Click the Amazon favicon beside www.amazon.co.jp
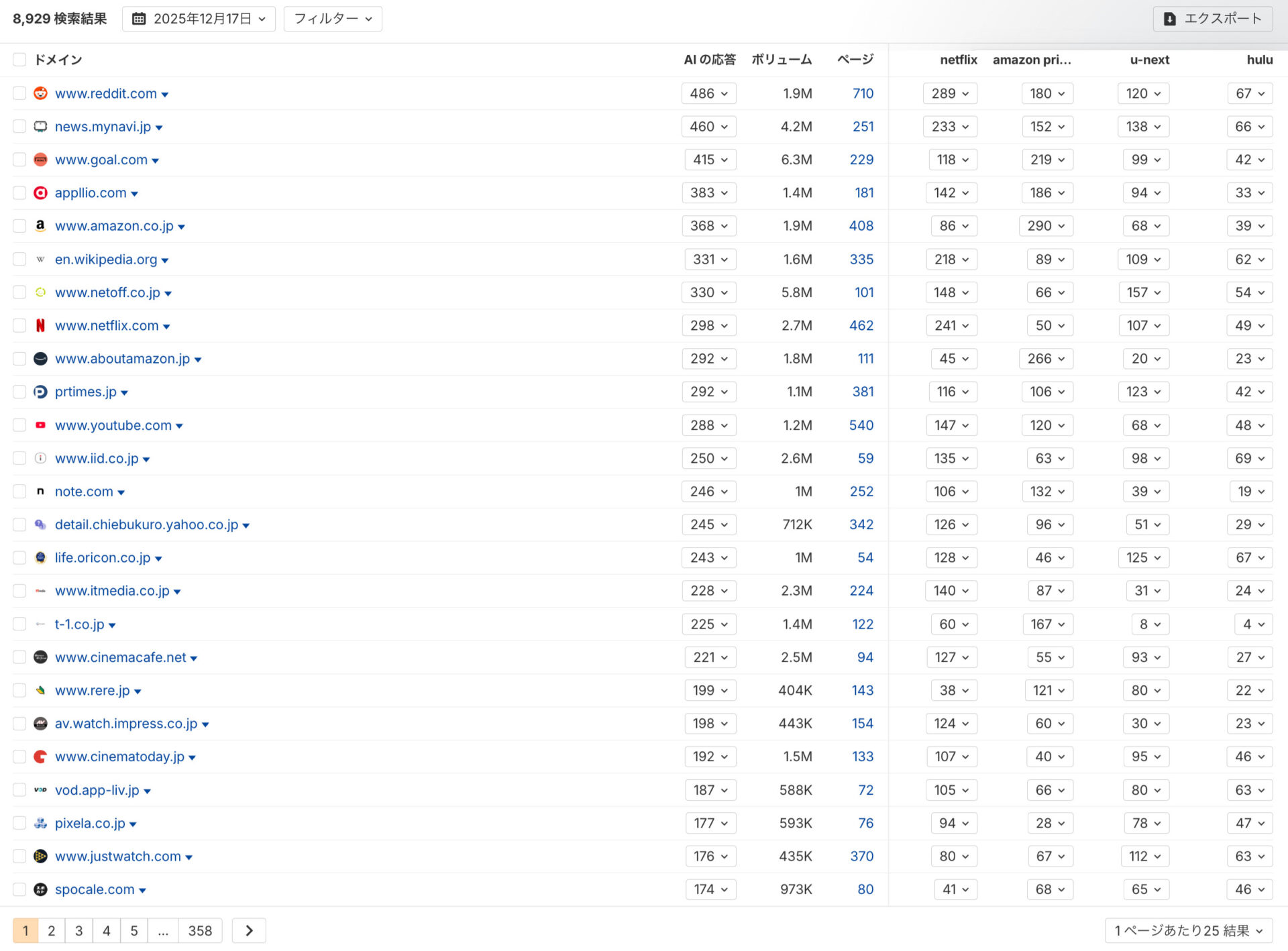Image resolution: width=1288 pixels, height=951 pixels. tap(40, 226)
